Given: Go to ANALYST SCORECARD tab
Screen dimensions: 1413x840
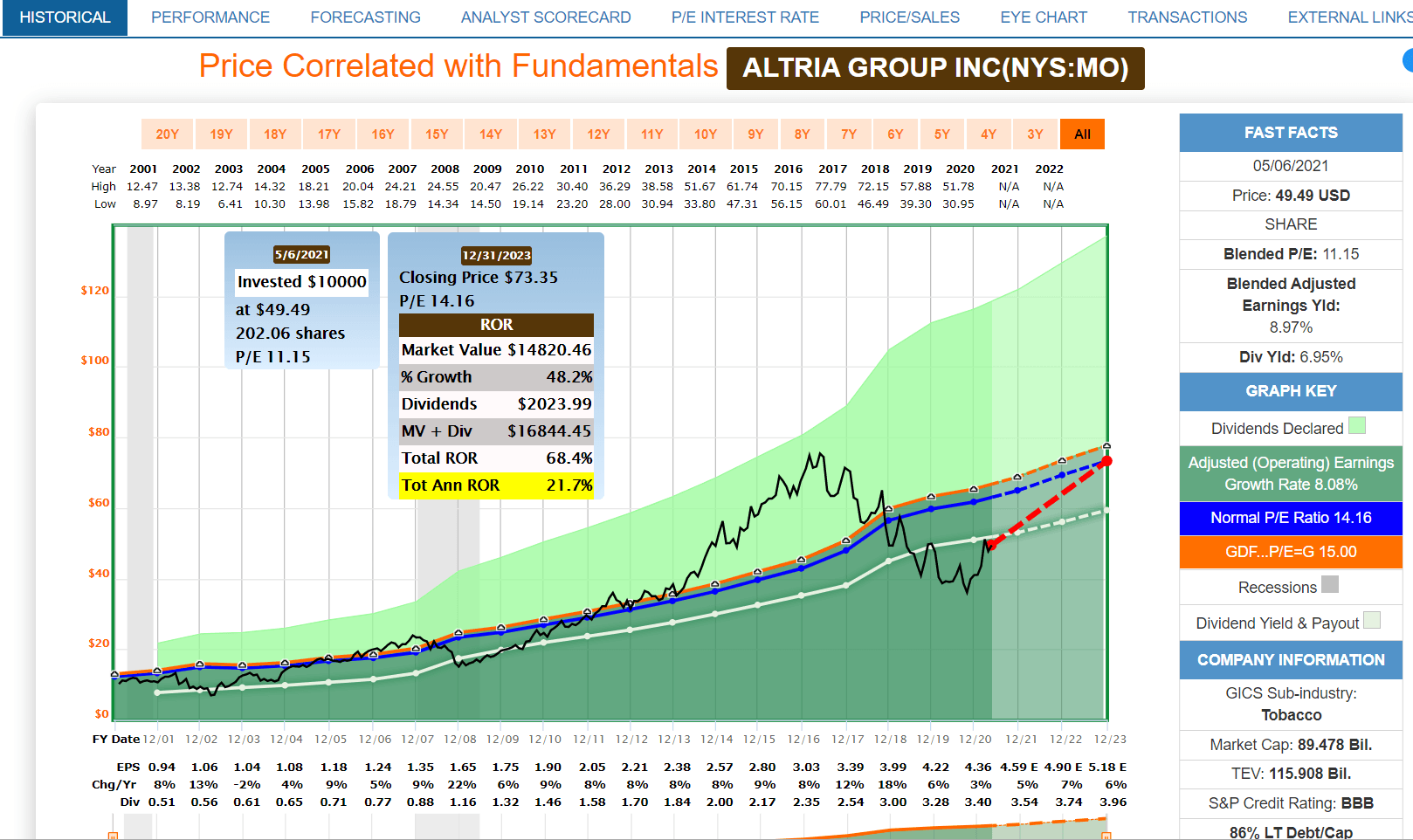Looking at the screenshot, I should point(546,17).
